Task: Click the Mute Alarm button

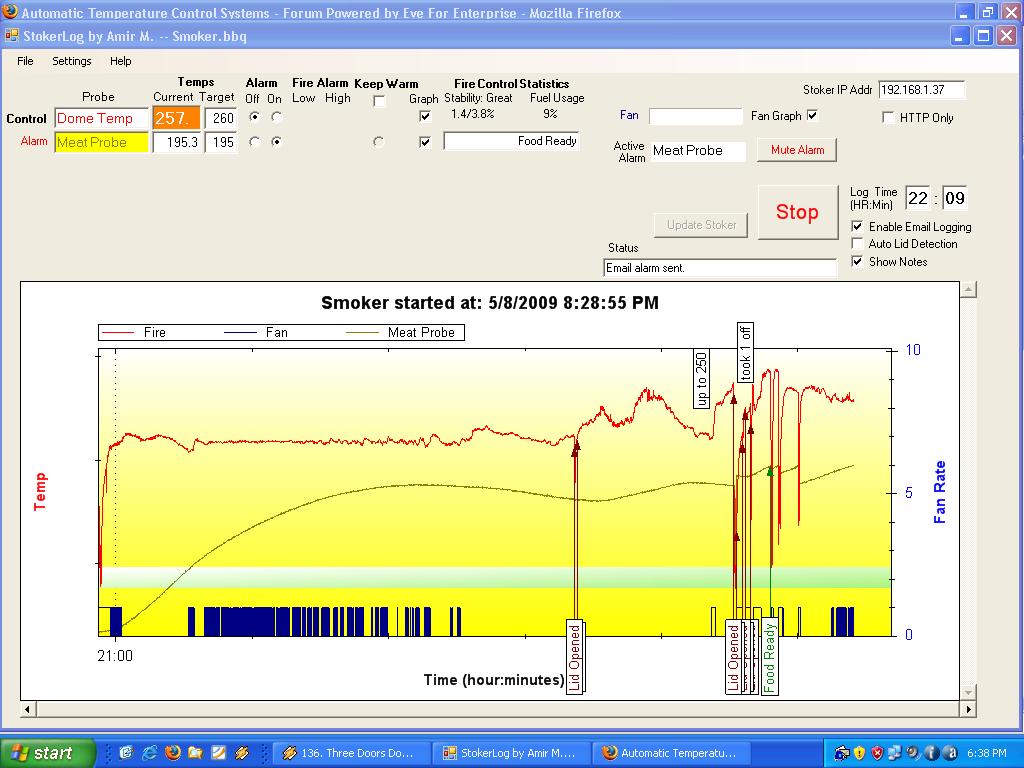Action: point(797,150)
